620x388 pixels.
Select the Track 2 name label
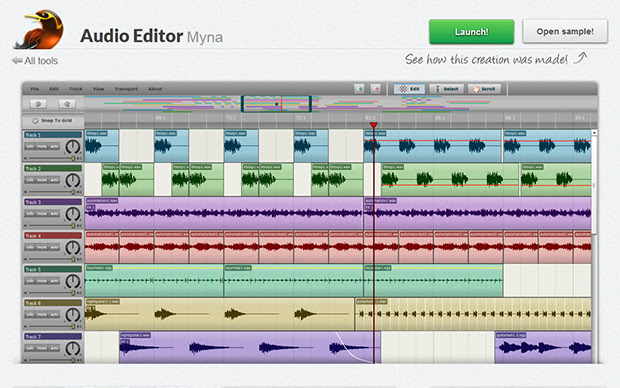click(52, 168)
